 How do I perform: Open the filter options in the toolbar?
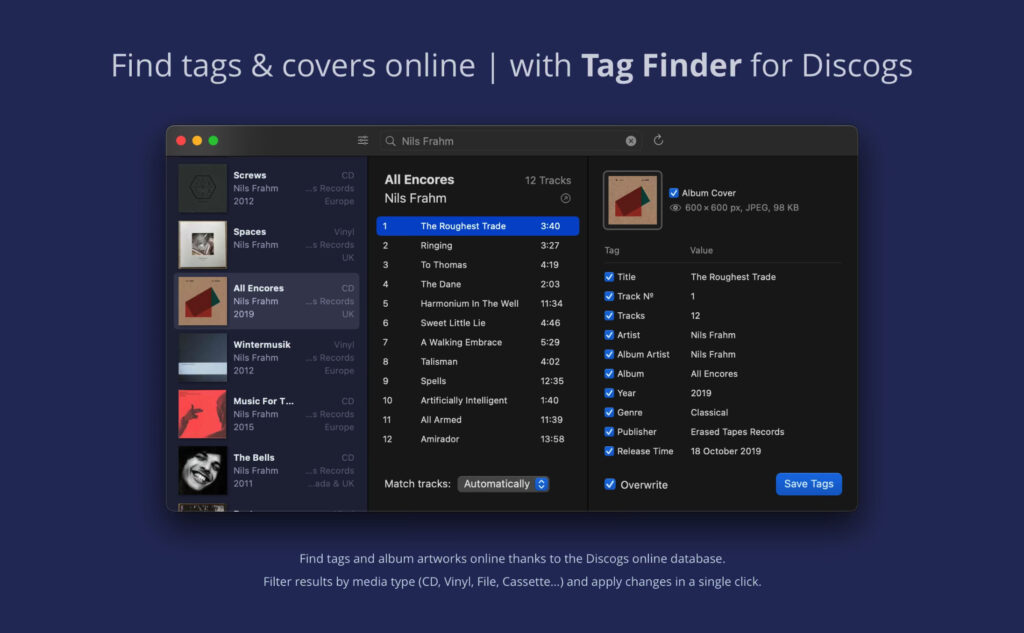pos(363,141)
